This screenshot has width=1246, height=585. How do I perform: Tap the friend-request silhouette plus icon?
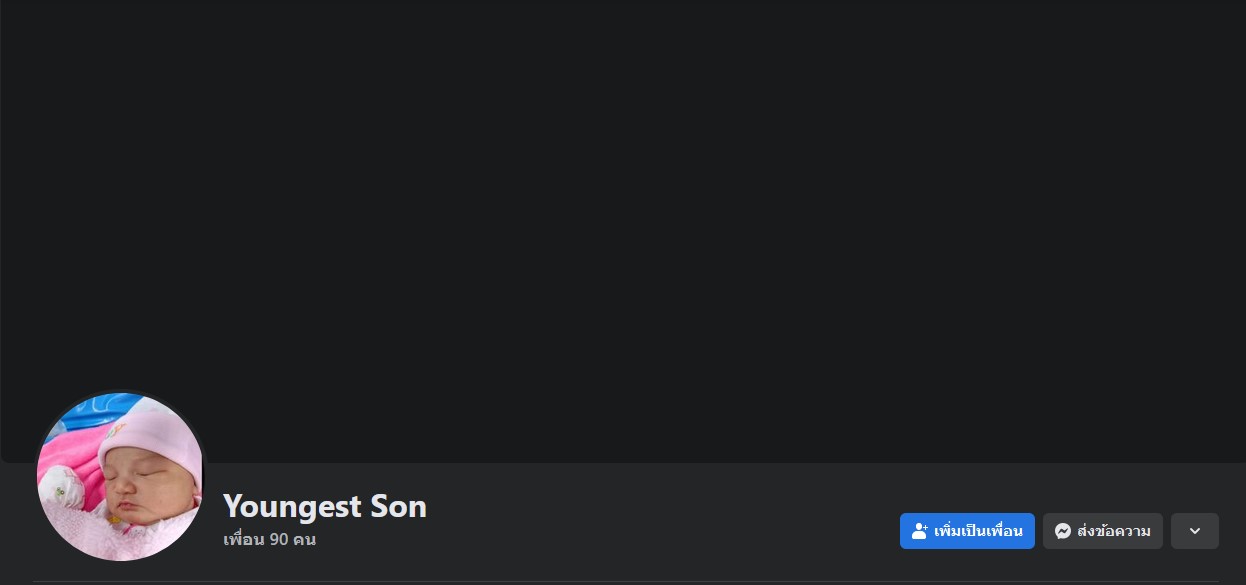[920, 531]
